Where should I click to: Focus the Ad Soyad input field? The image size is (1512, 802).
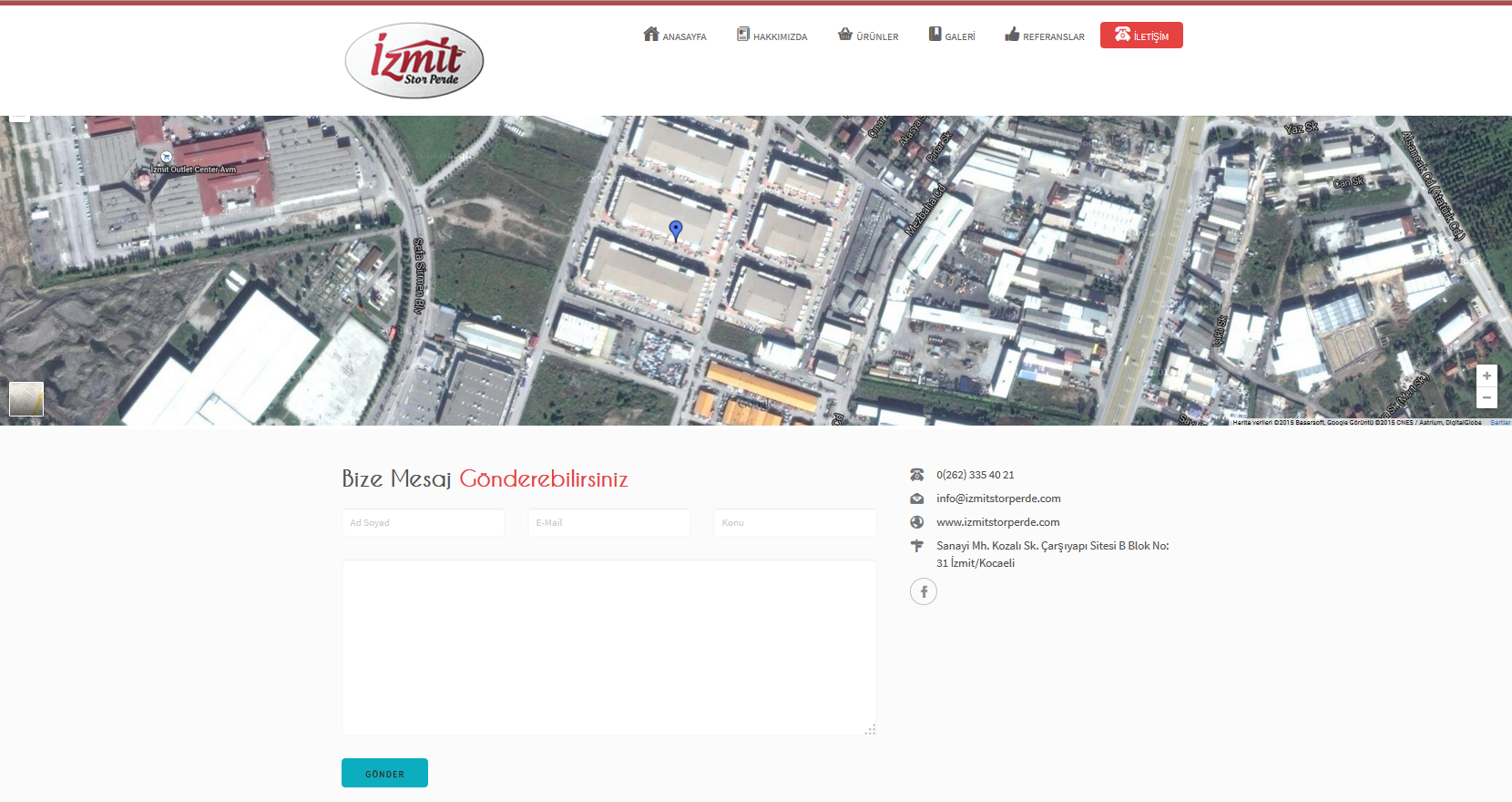point(423,523)
